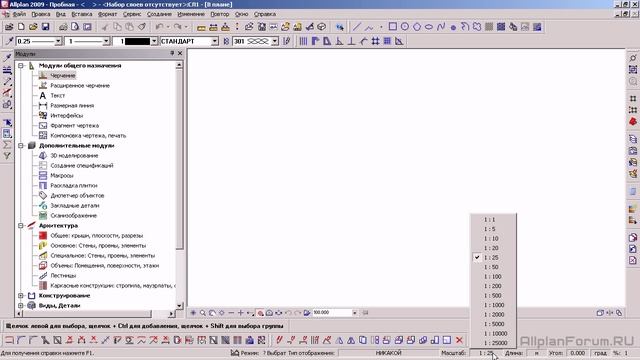Expand the Виды, Детали tree node
Image resolution: width=640 pixels, height=360 pixels.
(x=21, y=305)
